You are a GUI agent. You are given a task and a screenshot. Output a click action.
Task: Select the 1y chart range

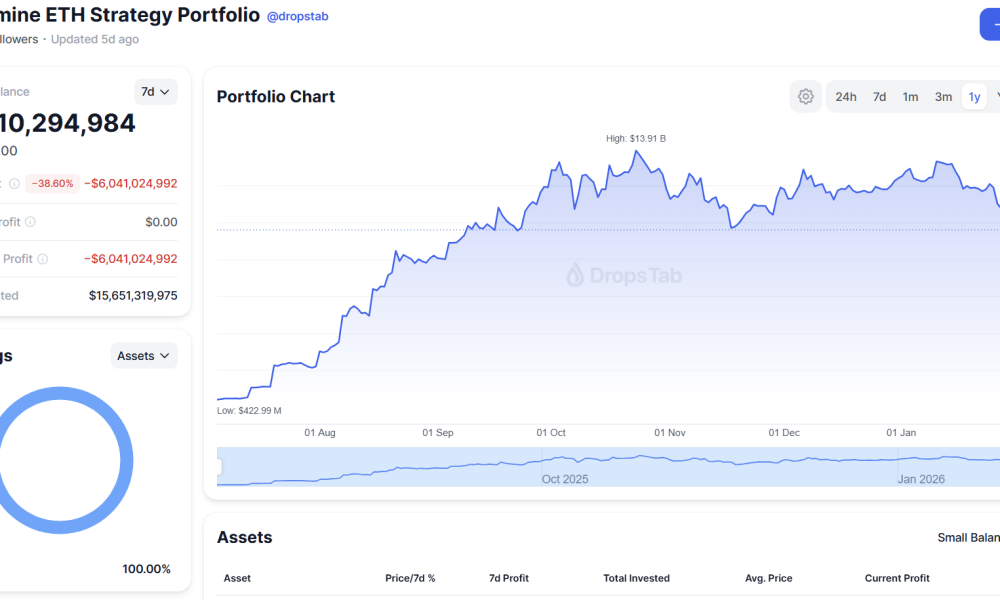click(974, 97)
